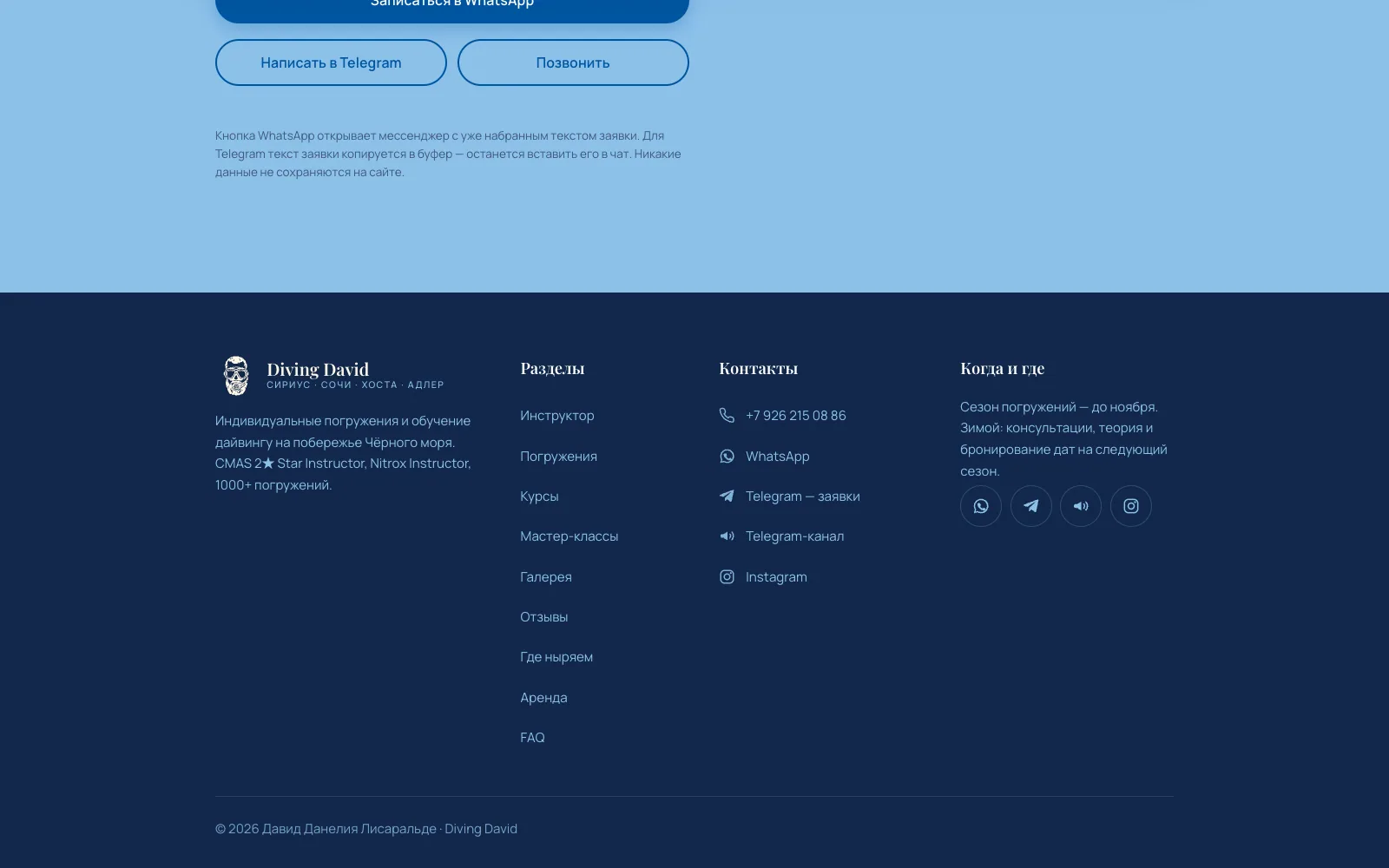Open the Погружения footer link

pyautogui.click(x=558, y=457)
